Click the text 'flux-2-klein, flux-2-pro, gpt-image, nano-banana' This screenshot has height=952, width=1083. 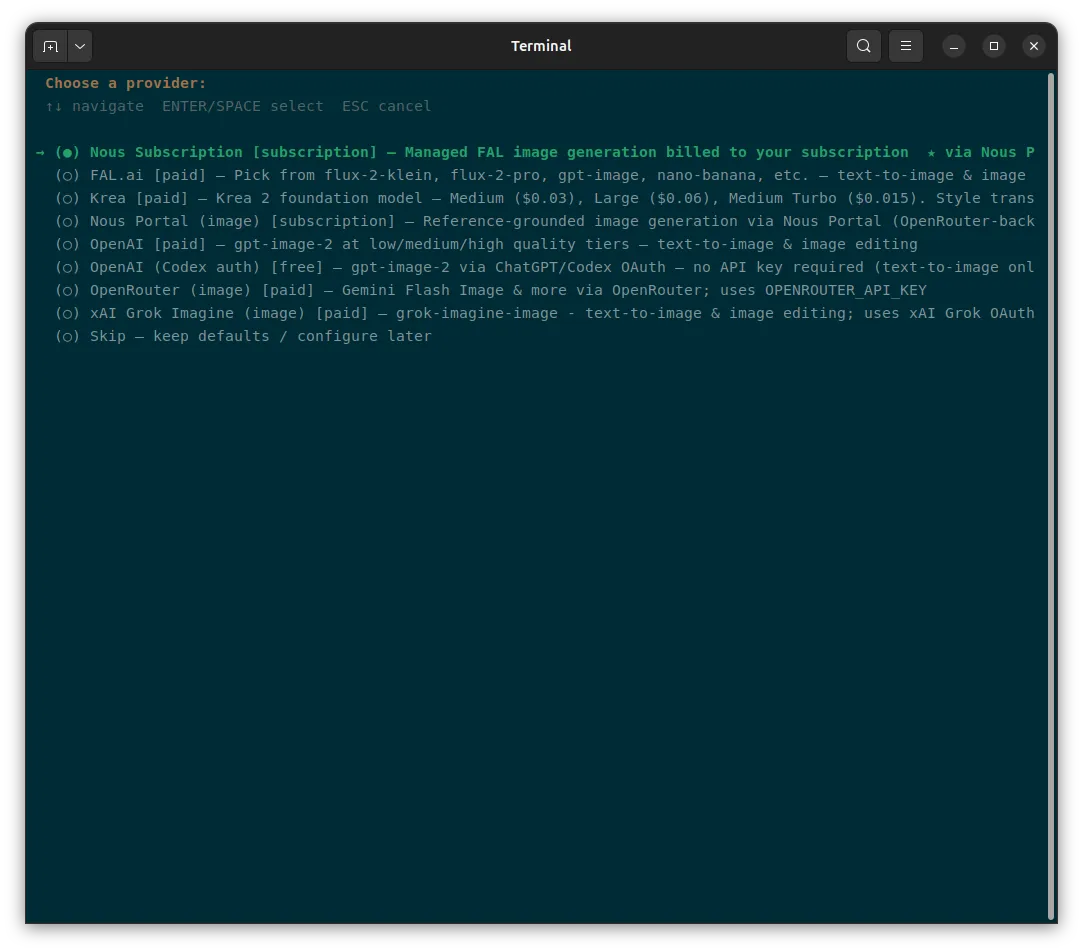(x=539, y=175)
